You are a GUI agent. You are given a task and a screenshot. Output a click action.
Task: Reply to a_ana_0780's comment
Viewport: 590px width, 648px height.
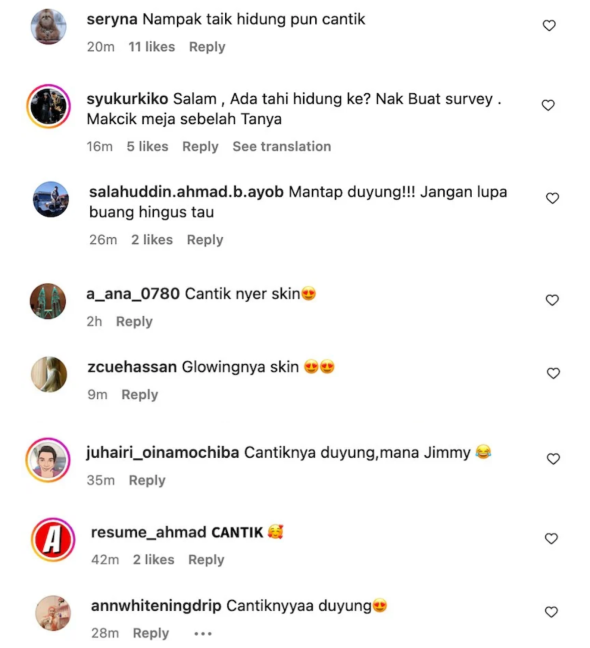click(x=134, y=322)
